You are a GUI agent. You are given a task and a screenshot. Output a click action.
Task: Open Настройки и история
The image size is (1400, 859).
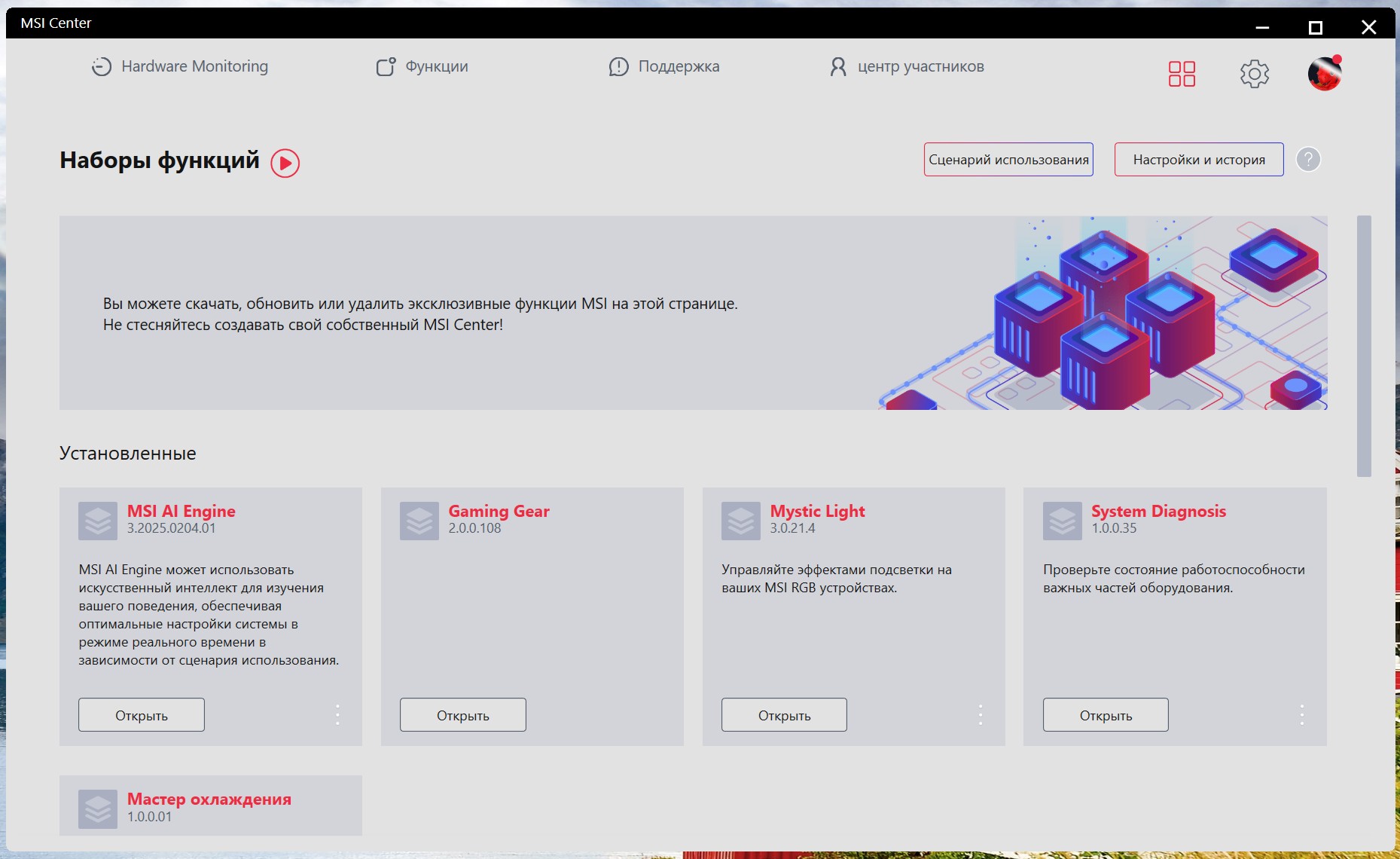tap(1199, 160)
